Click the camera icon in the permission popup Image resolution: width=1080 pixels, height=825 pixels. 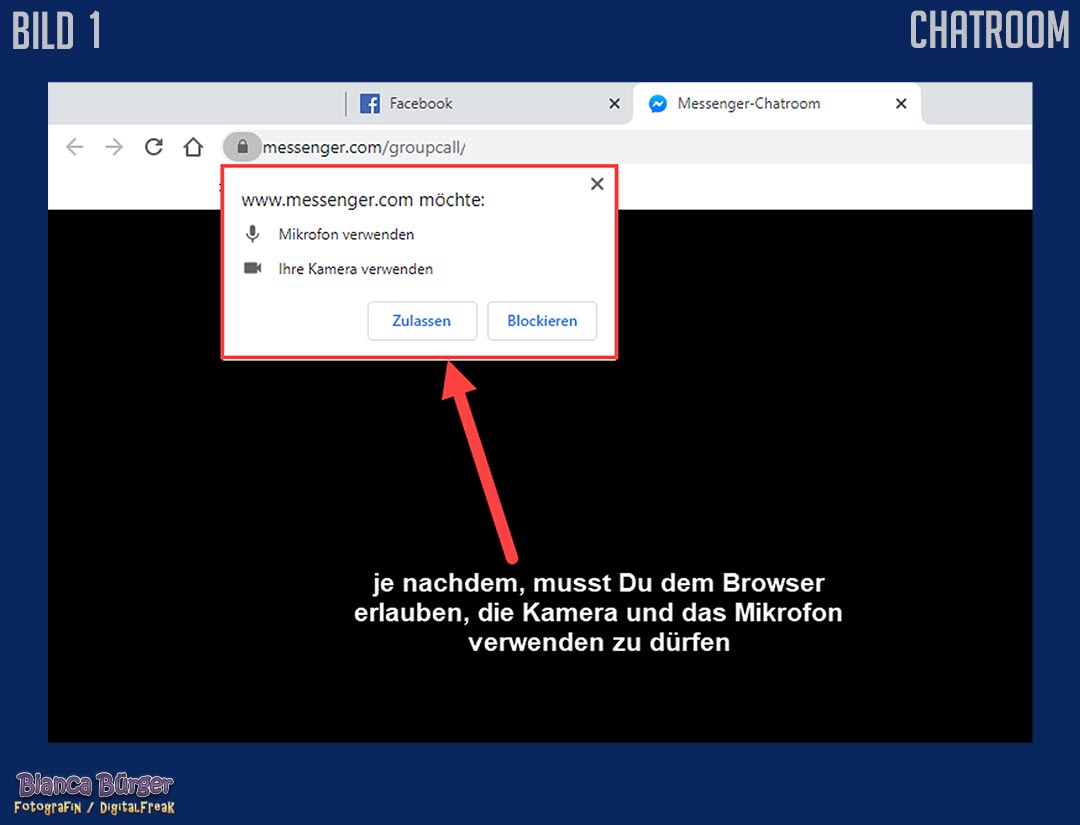253,268
